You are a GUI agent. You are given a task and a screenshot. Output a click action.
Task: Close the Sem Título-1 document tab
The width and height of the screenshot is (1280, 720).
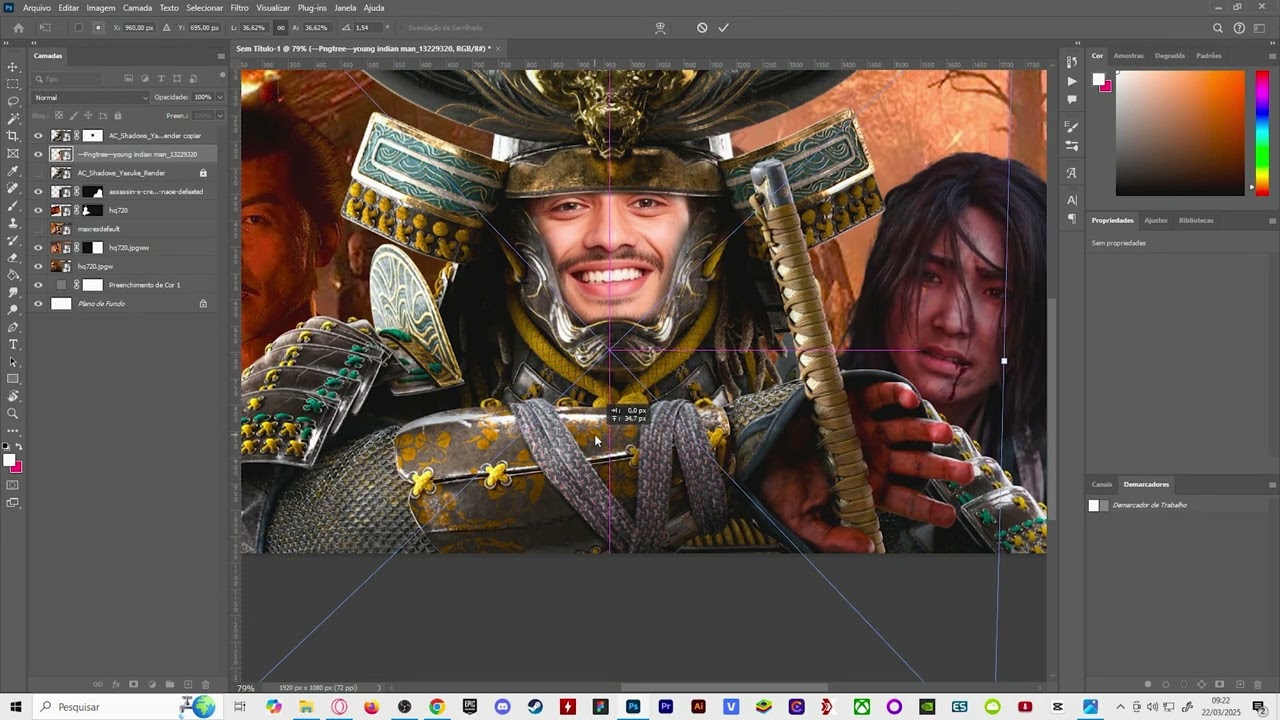tap(498, 48)
